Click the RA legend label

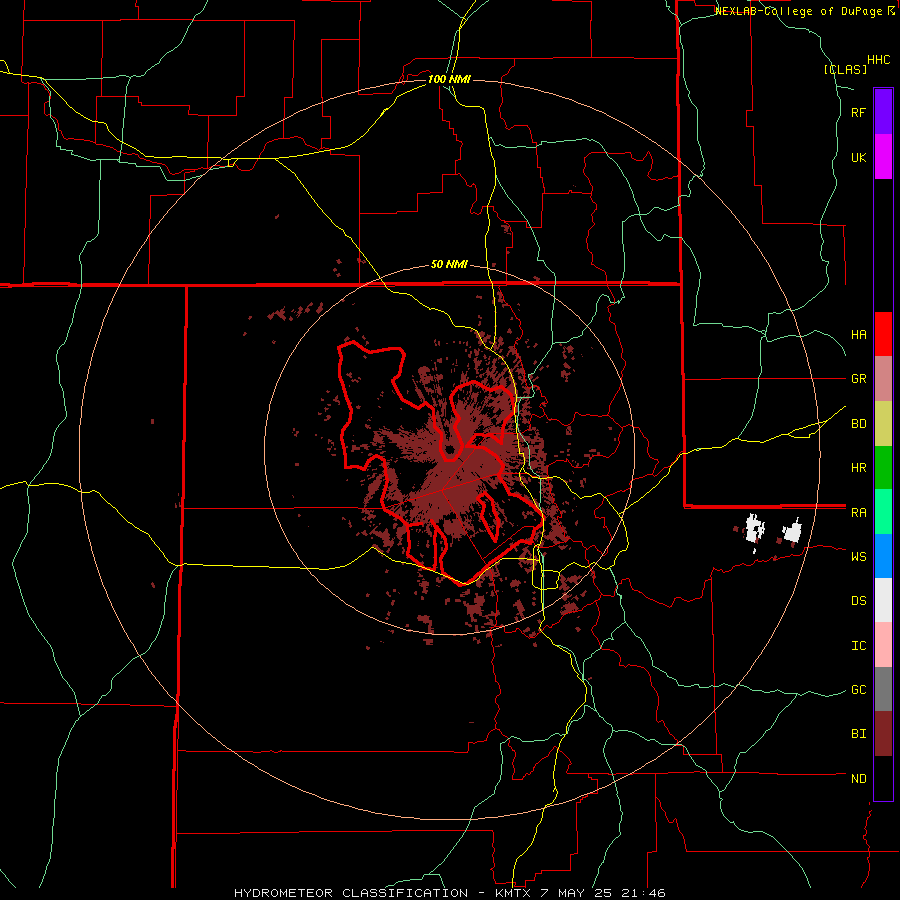(858, 513)
